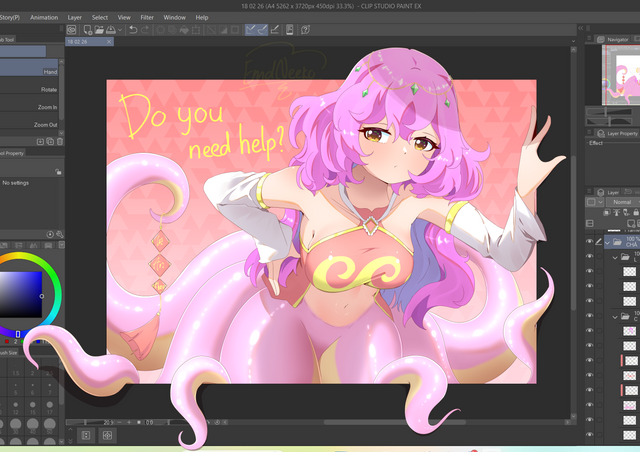Viewport: 640px width, 452px height.
Task: Collapse right palette dock double-arrow
Action: pos(580,28)
